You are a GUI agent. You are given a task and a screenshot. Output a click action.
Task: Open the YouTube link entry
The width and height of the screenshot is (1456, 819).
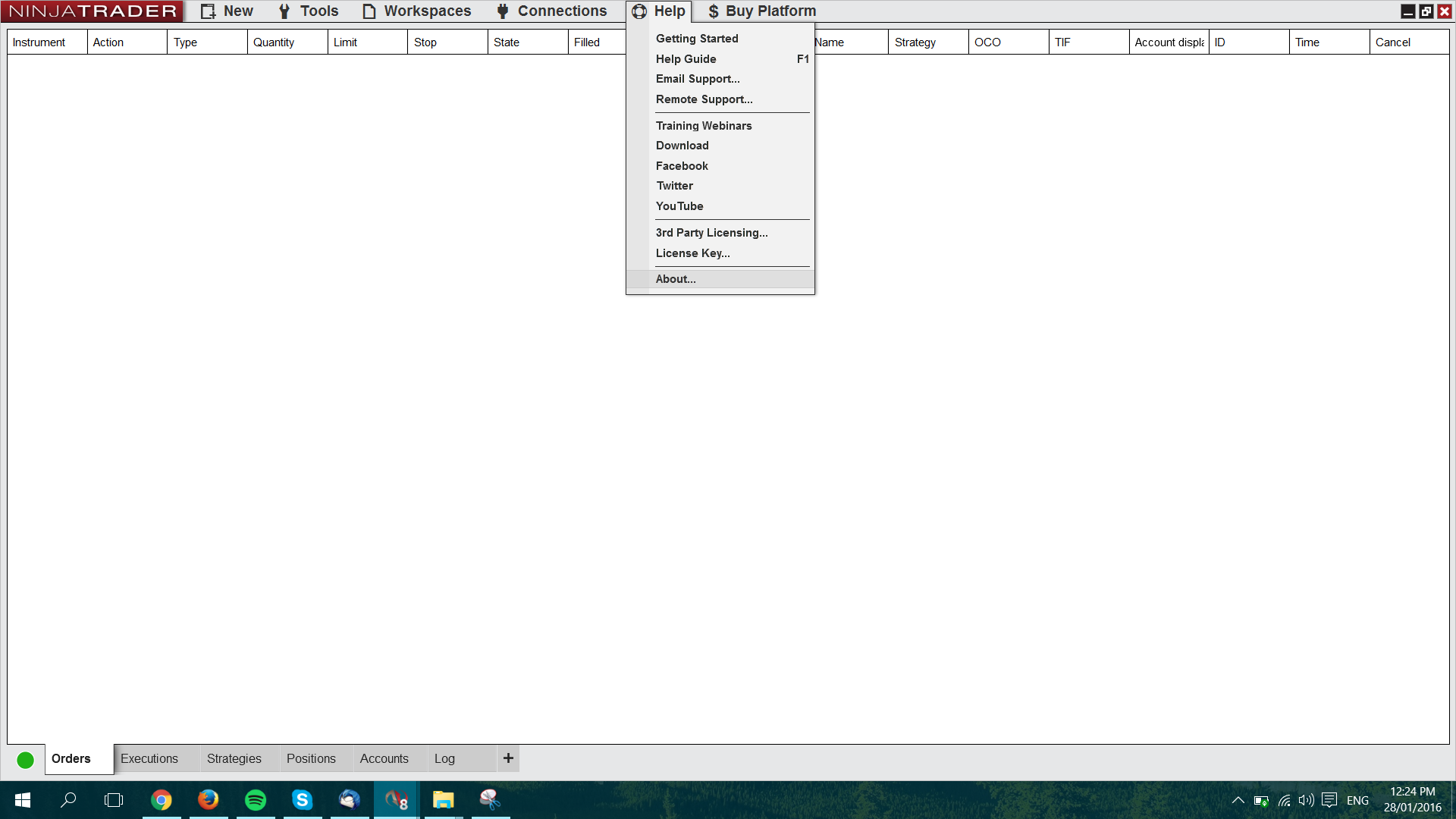720,206
